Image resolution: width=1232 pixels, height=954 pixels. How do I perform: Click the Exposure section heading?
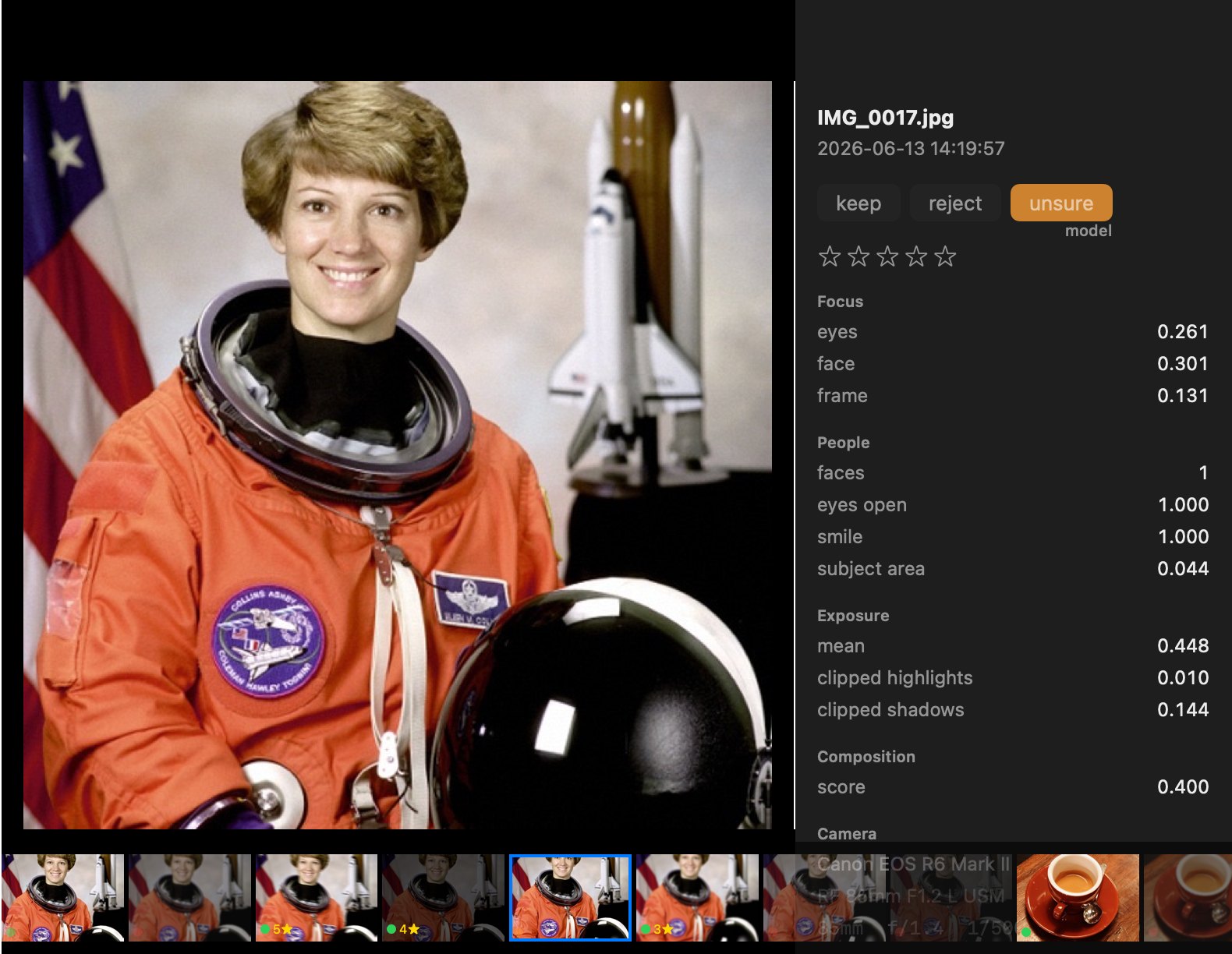coord(853,616)
